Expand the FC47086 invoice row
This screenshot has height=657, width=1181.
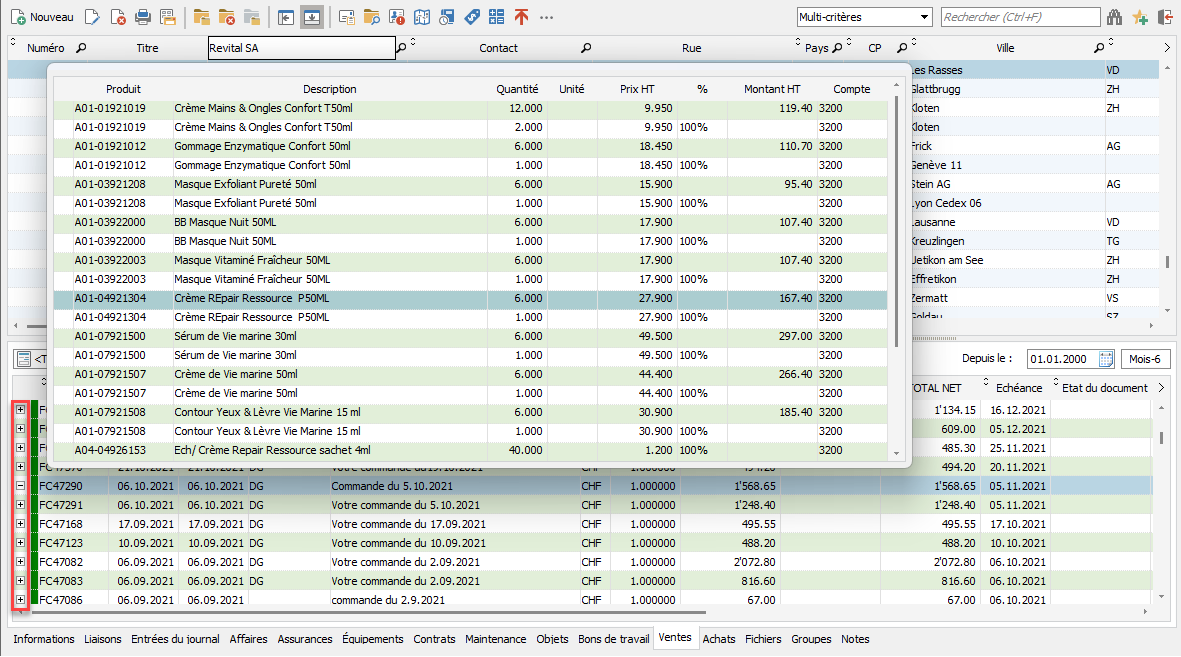(20, 600)
